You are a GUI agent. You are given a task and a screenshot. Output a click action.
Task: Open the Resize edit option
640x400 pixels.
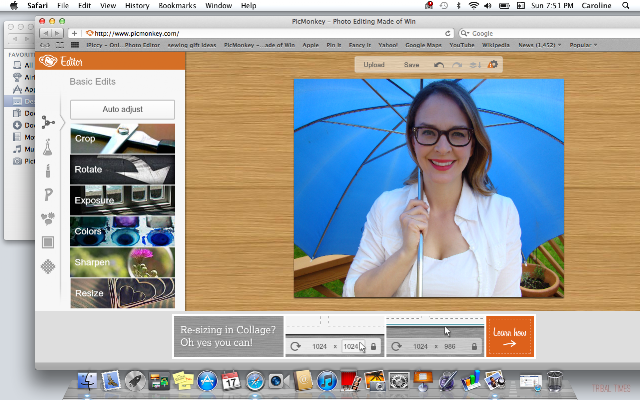(x=122, y=293)
